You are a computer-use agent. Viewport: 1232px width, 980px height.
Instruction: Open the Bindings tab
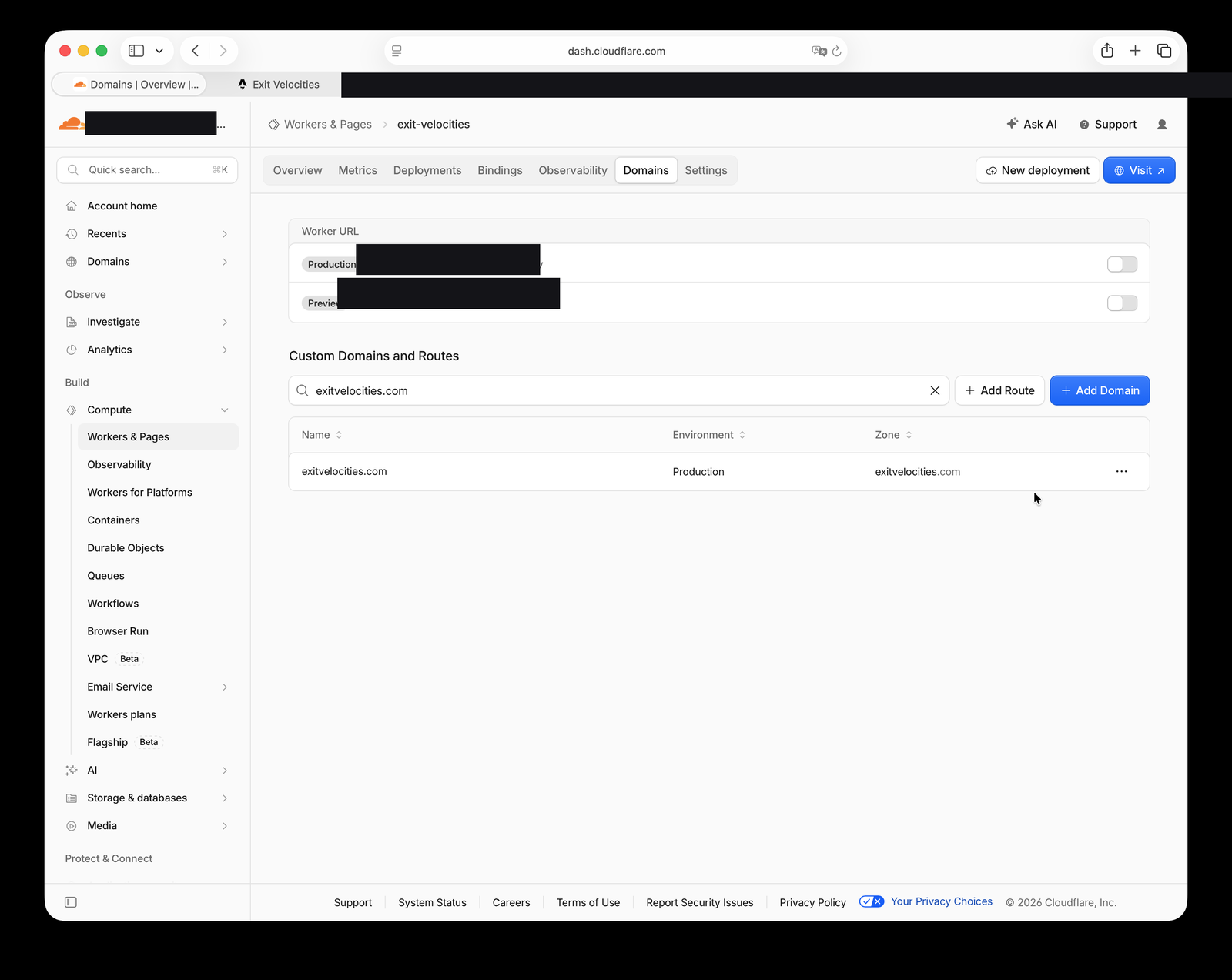click(x=500, y=170)
